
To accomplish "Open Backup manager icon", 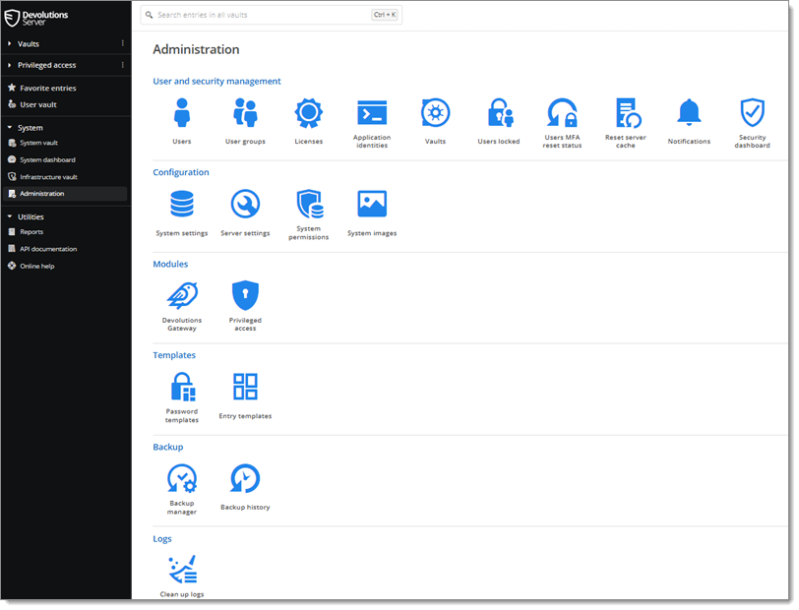I will click(182, 479).
